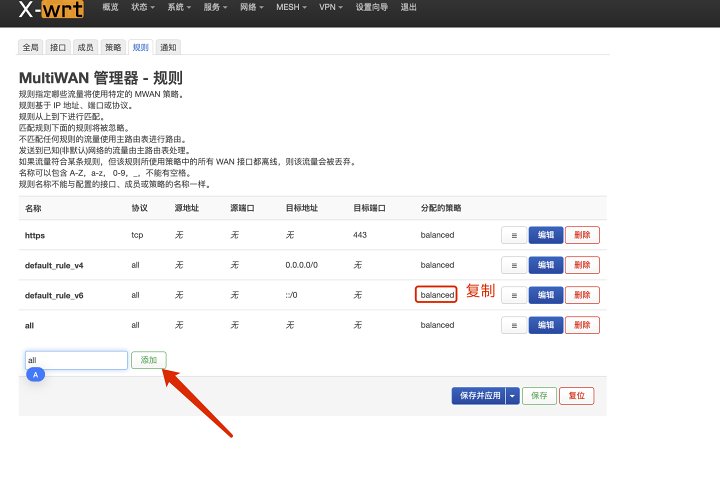This screenshot has height=481, width=720.
Task: Click the tcp protocol cell
Action: point(137,235)
